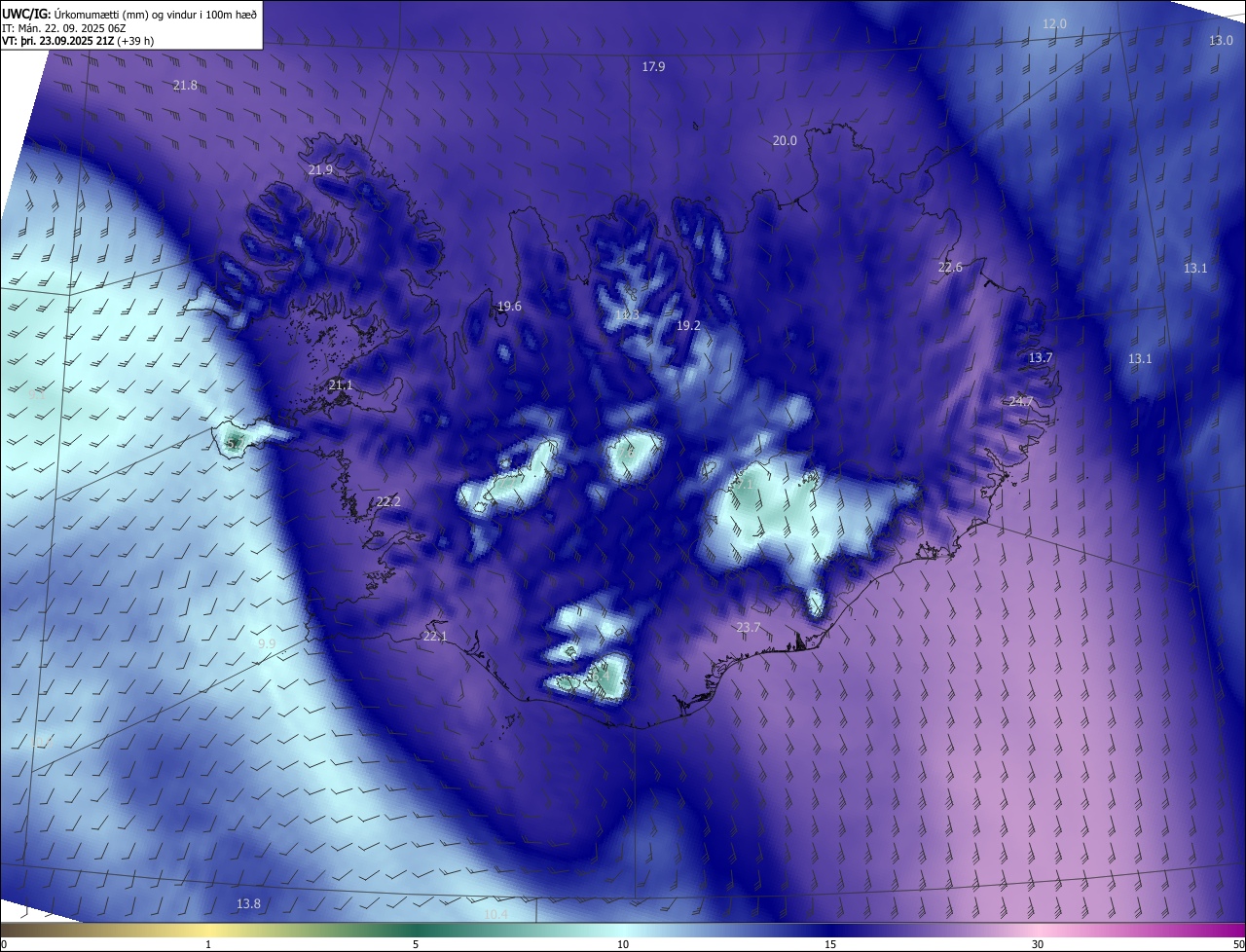Click the 21.8 value label on the map
Image resolution: width=1246 pixels, height=952 pixels.
point(185,86)
